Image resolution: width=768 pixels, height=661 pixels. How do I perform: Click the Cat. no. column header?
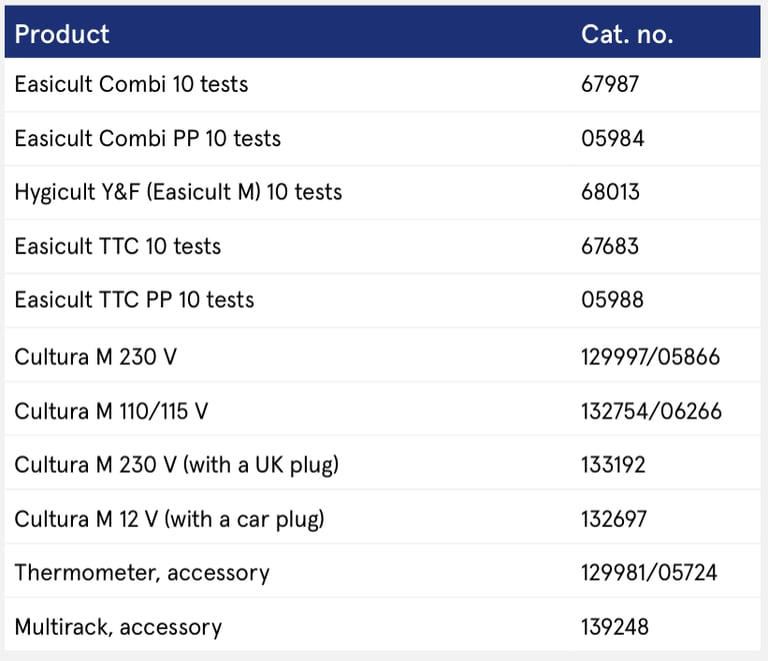click(627, 34)
